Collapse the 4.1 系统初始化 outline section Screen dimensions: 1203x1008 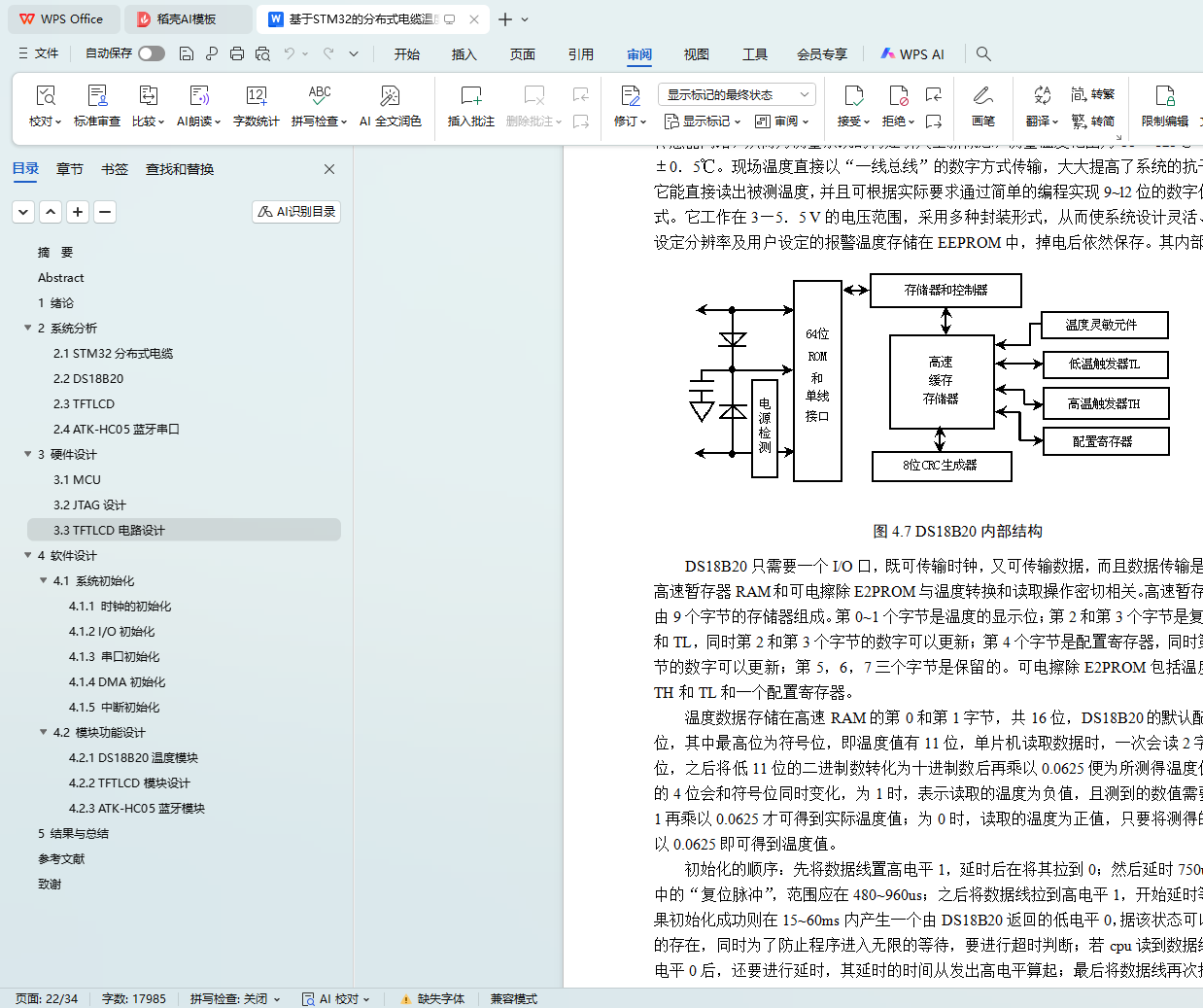(x=44, y=581)
